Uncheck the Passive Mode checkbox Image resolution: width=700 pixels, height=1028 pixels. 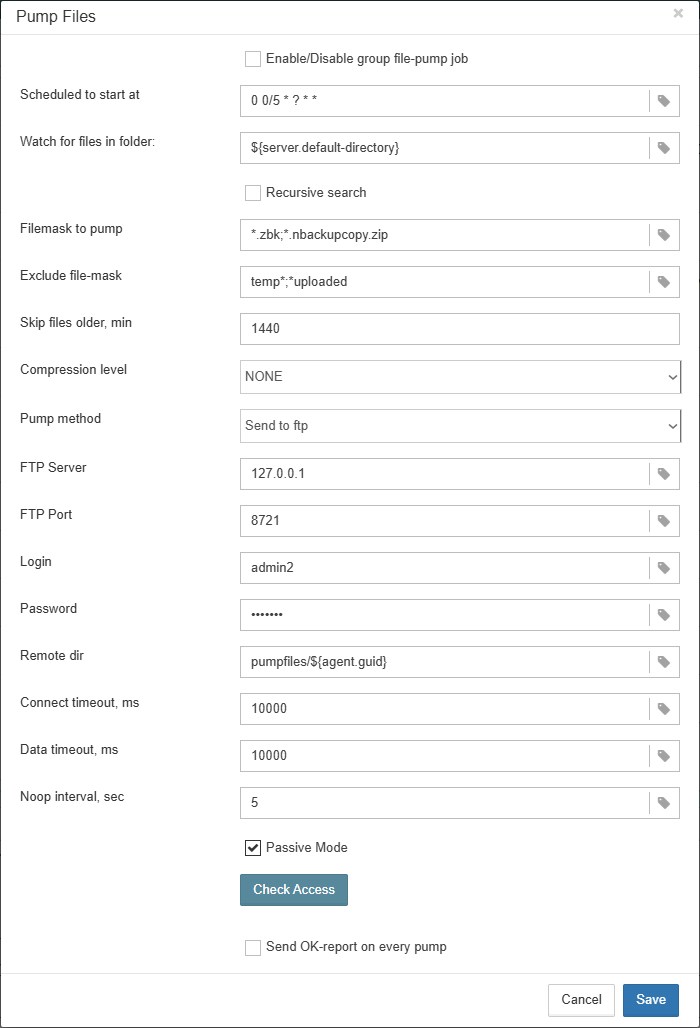tap(253, 848)
